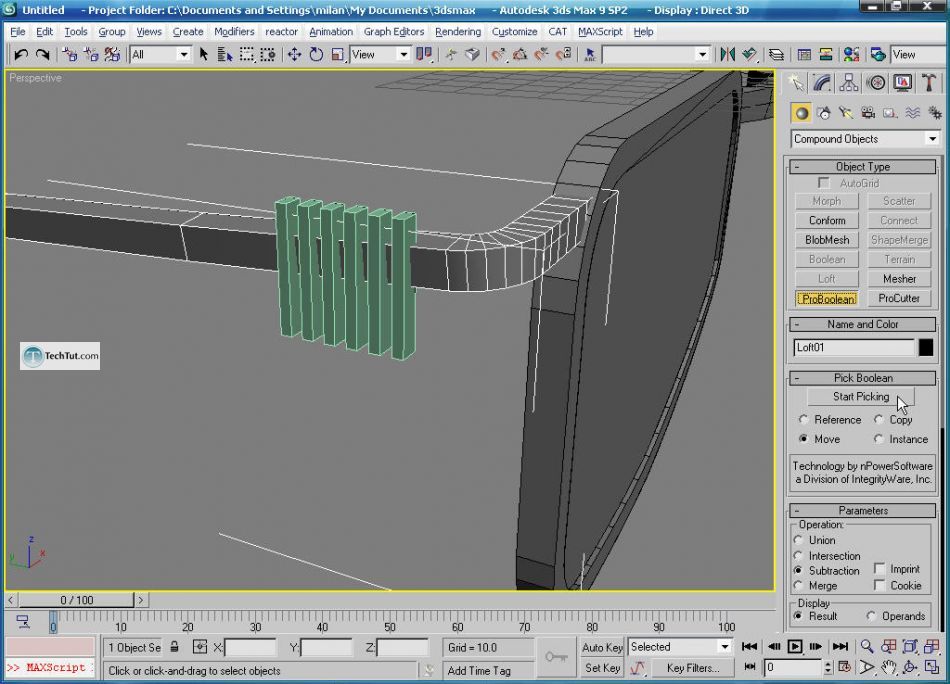Click the Set Keys key icon
This screenshot has width=950, height=684.
(556, 657)
